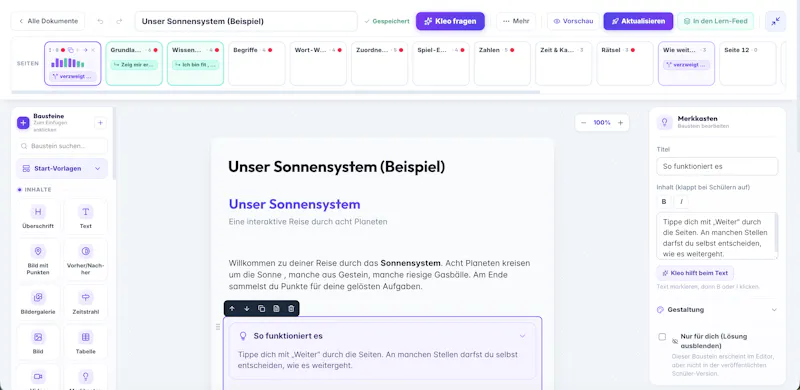Select the Zeit & Ka... page
This screenshot has height=390, width=800.
point(563,63)
